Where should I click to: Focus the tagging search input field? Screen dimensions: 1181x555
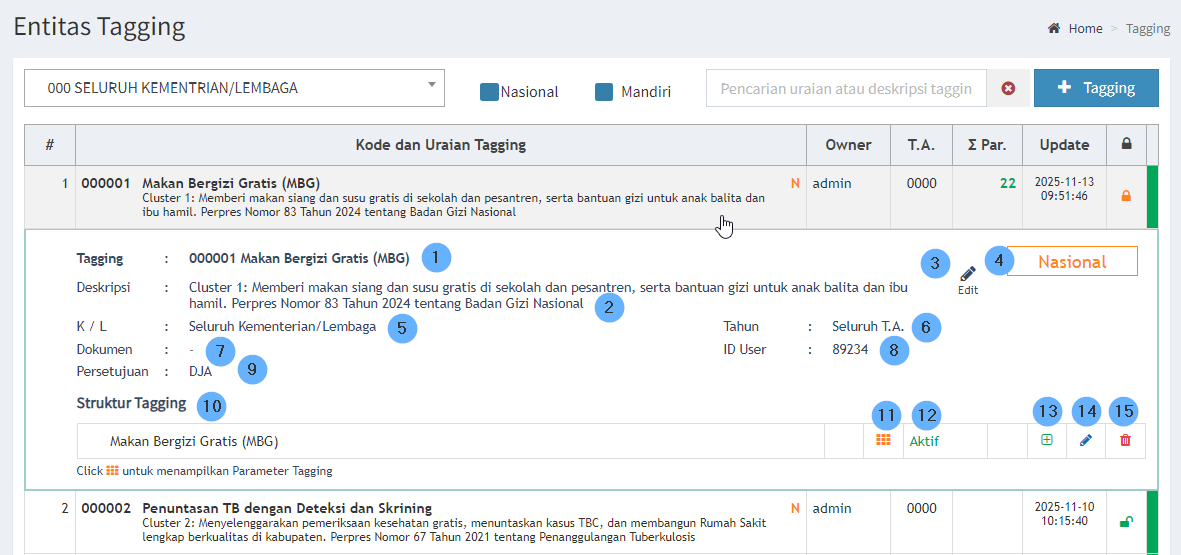(846, 88)
